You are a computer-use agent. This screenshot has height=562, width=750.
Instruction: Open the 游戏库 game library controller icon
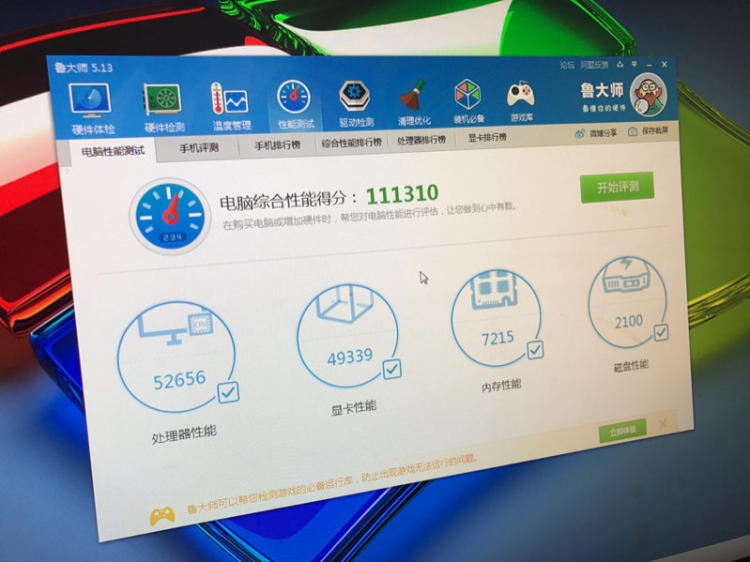[x=520, y=94]
